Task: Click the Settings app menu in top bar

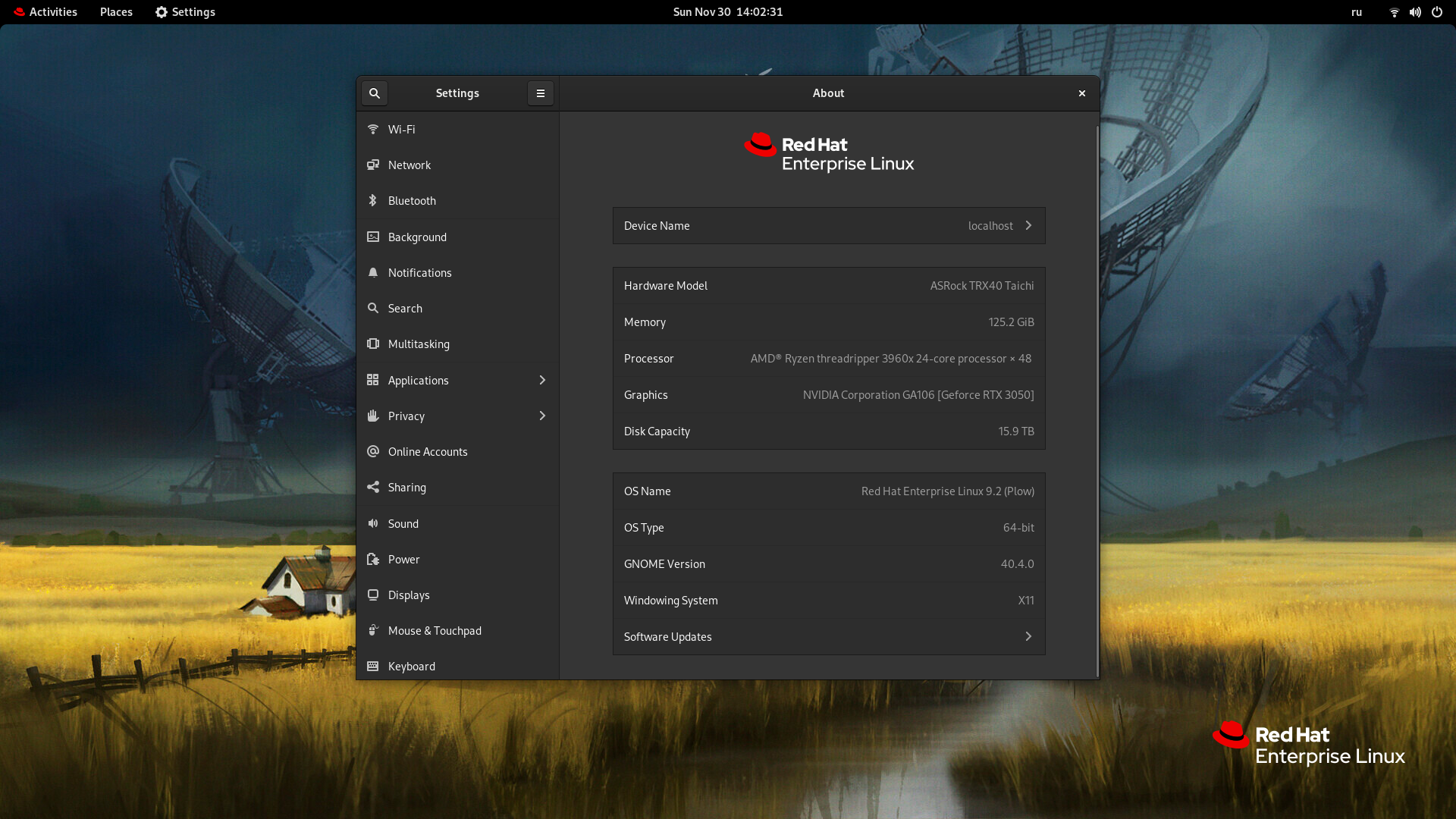Action: pos(185,12)
